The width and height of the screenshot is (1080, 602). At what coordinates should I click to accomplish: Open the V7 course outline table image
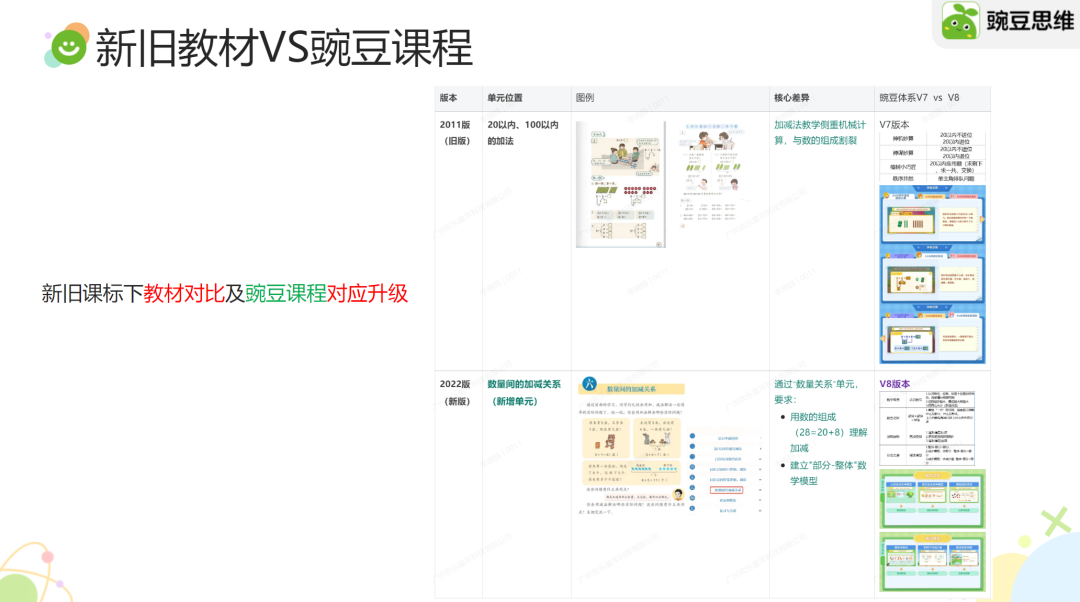932,158
